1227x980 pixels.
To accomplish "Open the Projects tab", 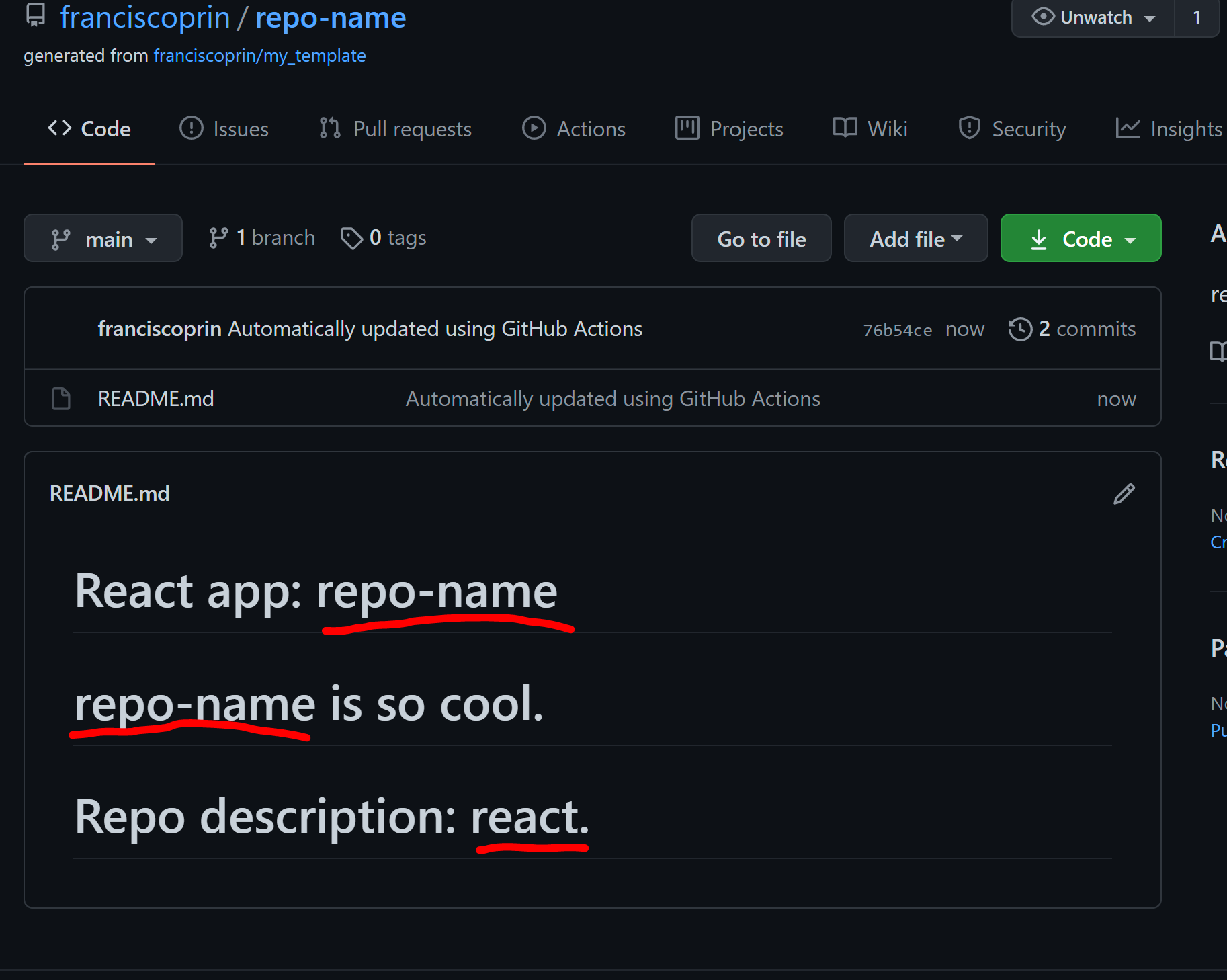I will [729, 129].
